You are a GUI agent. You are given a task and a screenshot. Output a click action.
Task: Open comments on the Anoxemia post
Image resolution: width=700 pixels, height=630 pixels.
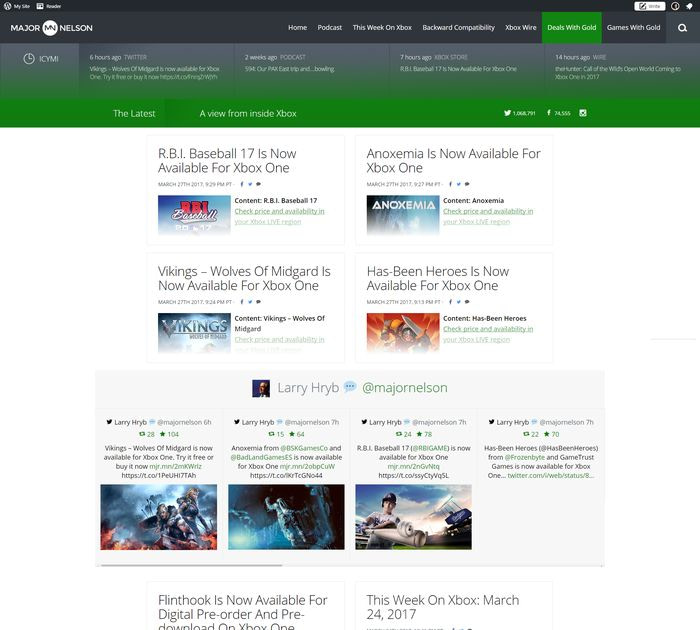click(467, 184)
